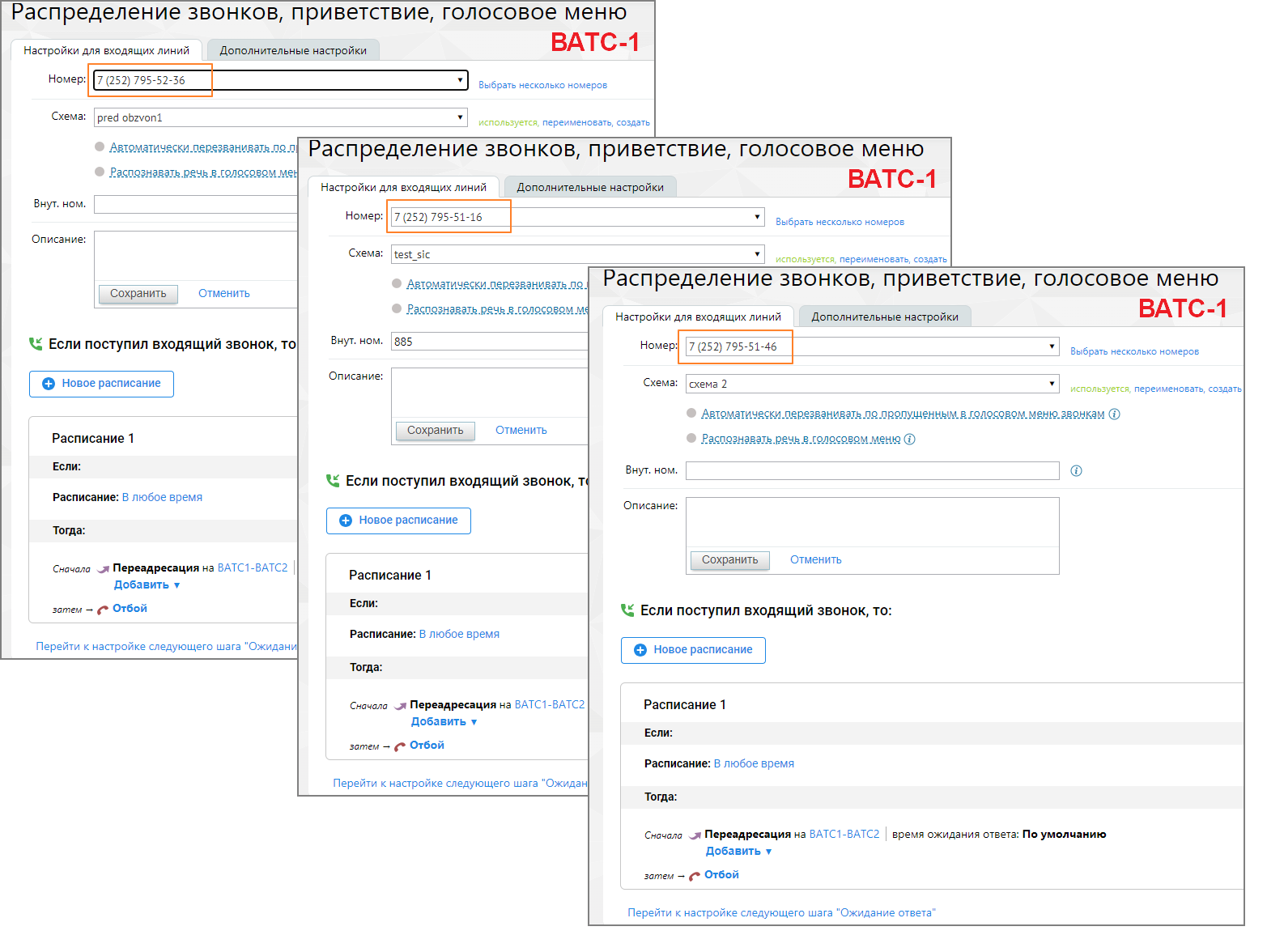This screenshot has height=952, width=1267.
Task: Click Отменить link in the 795-51-16 window
Action: tap(521, 430)
